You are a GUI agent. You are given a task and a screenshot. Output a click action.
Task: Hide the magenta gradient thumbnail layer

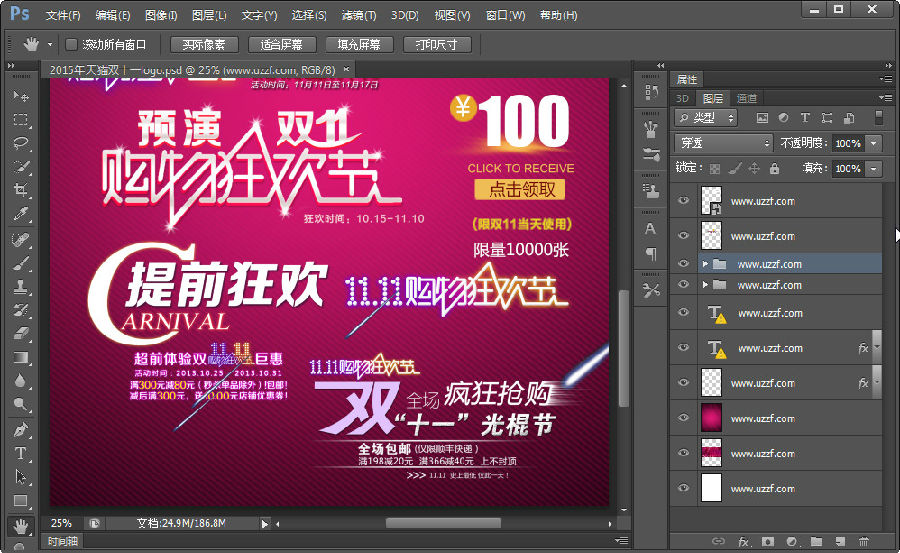[x=683, y=417]
